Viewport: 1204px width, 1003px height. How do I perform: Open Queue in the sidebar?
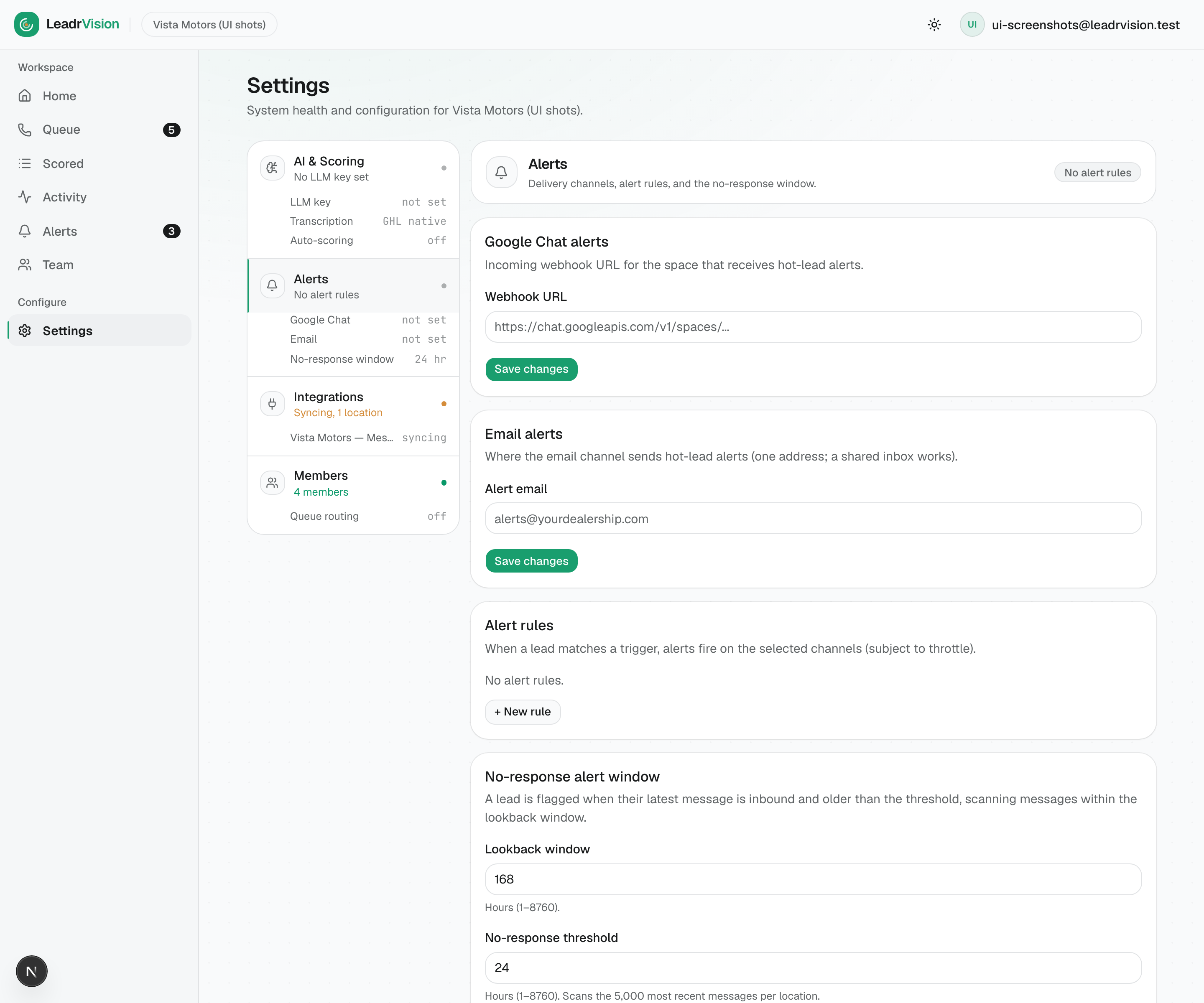(99, 130)
